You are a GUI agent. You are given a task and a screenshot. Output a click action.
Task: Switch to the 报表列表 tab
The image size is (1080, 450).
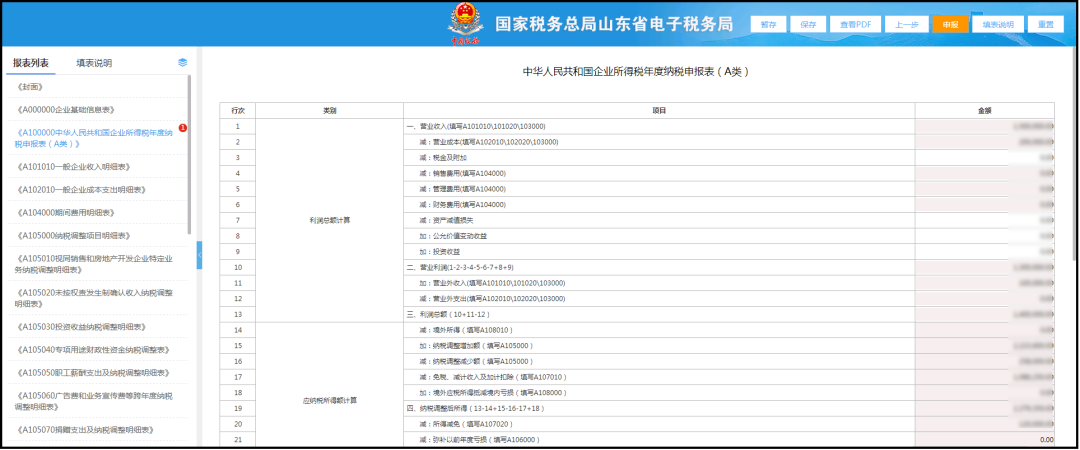tap(31, 63)
